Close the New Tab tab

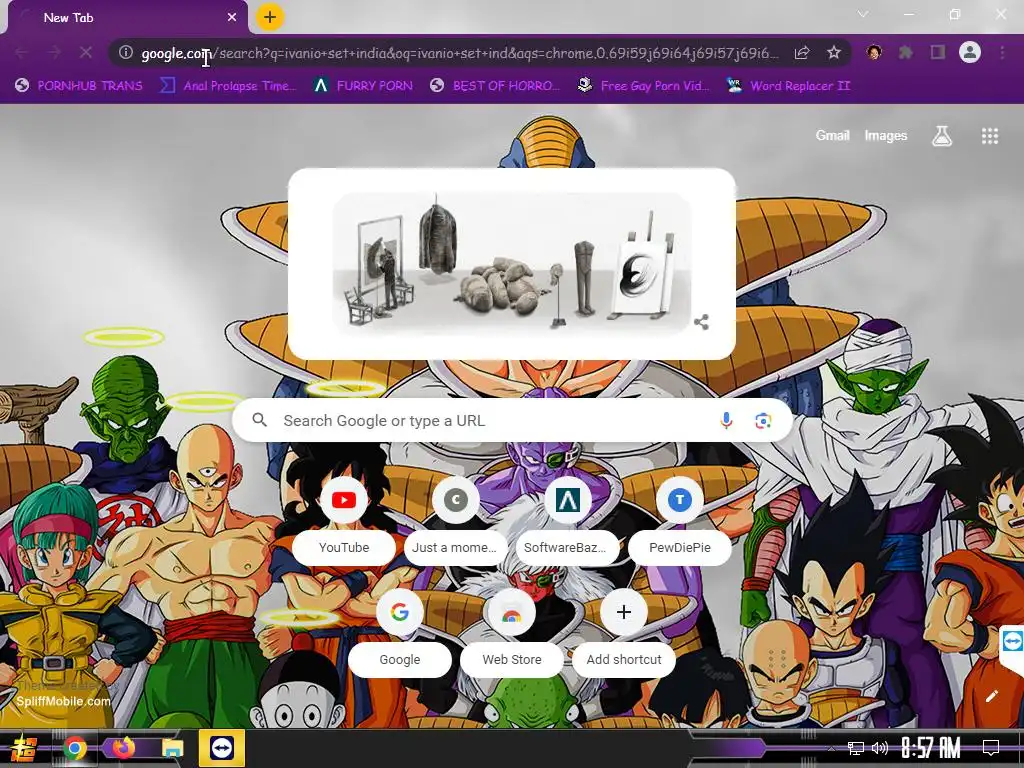(232, 18)
